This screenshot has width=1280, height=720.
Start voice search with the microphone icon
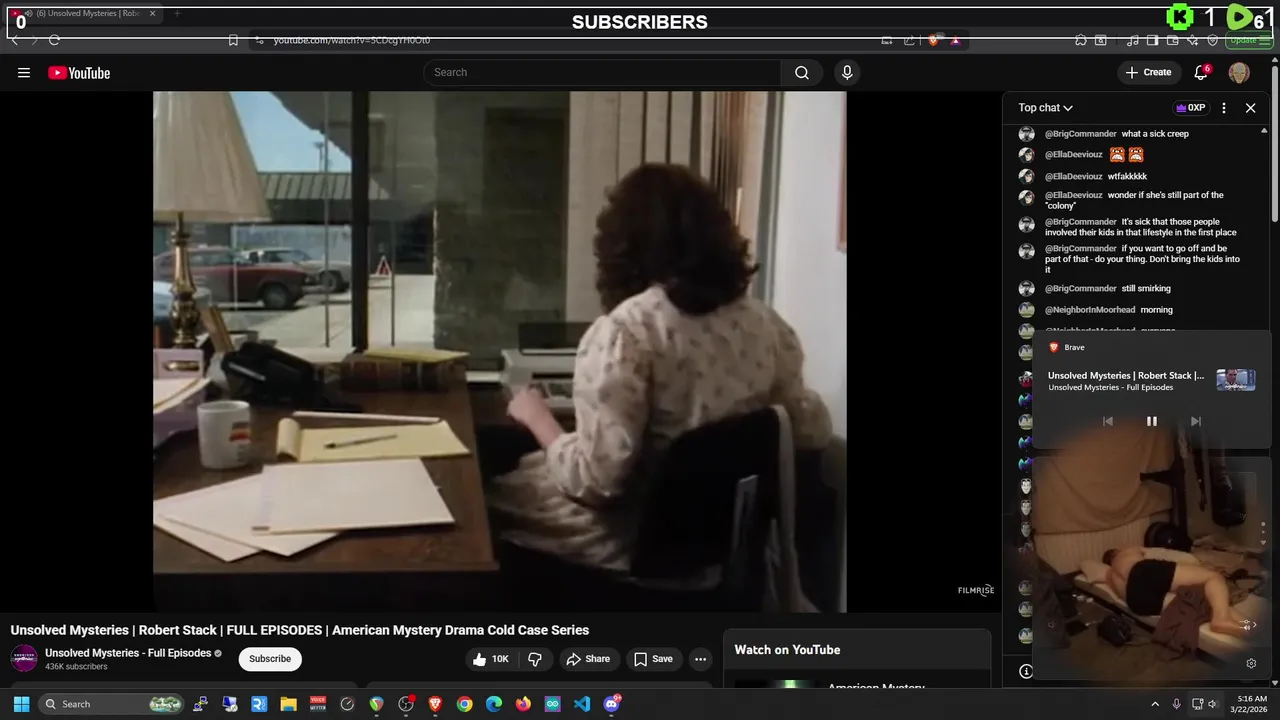(847, 72)
